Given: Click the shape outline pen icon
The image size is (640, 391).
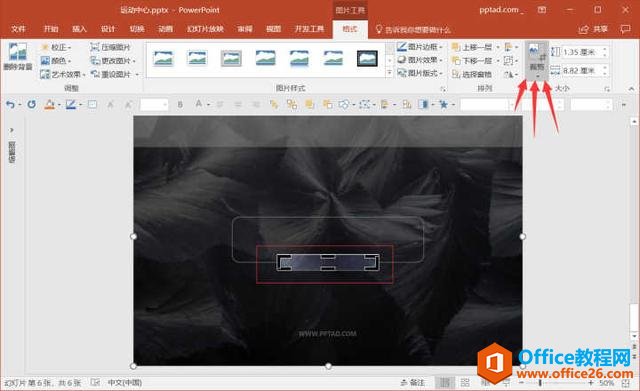Looking at the screenshot, I should pyautogui.click(x=71, y=105).
